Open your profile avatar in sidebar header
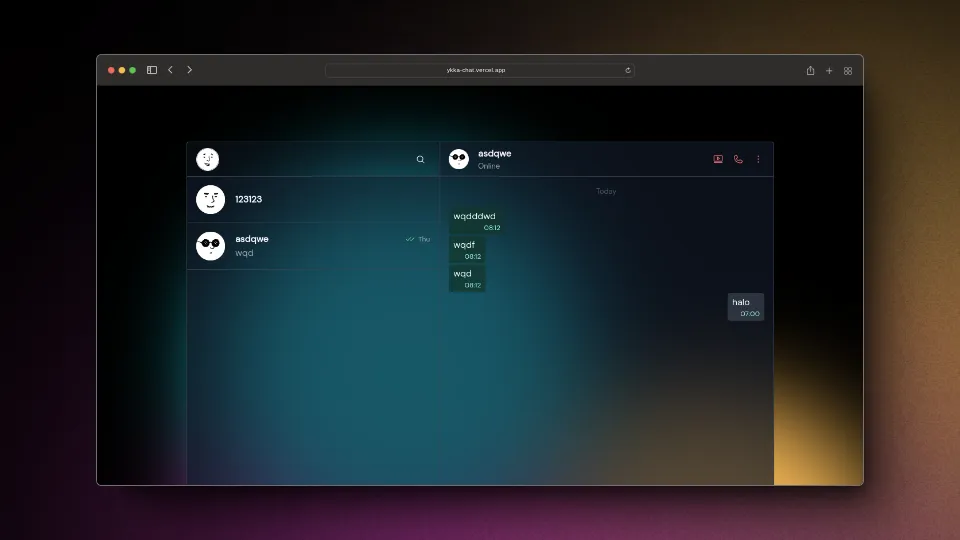The height and width of the screenshot is (540, 960). [x=208, y=159]
